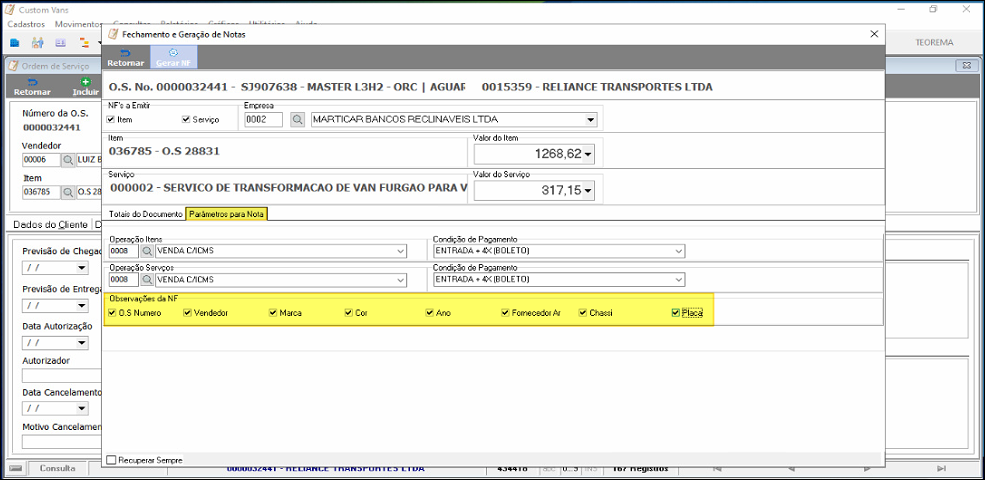Click Gerar NF toolbar button
This screenshot has width=985, height=480.
174,57
